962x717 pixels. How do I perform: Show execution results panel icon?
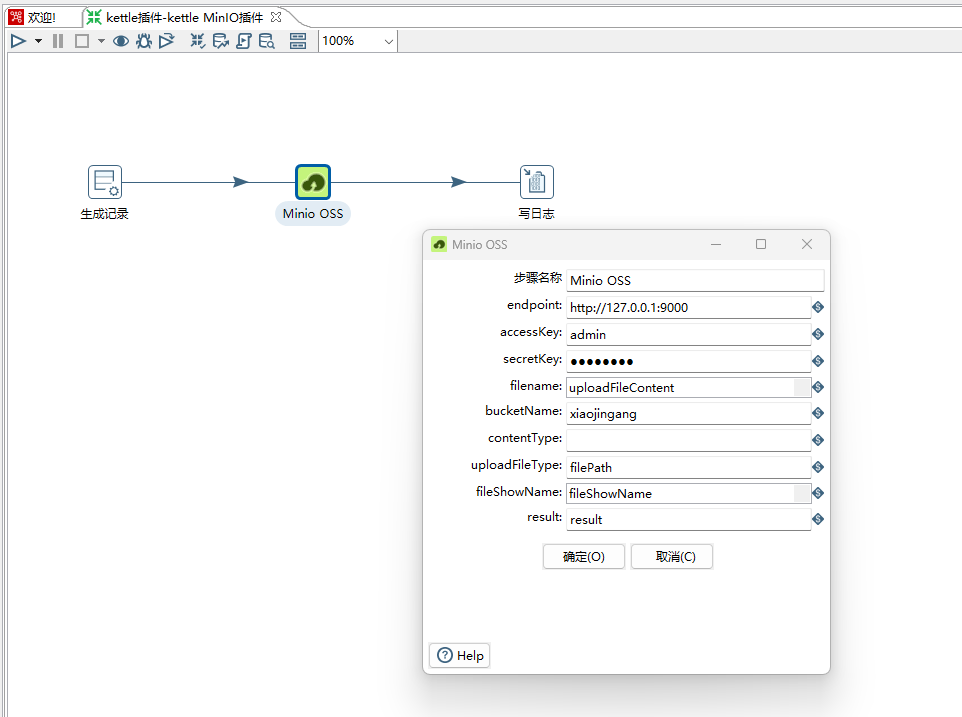click(x=298, y=41)
